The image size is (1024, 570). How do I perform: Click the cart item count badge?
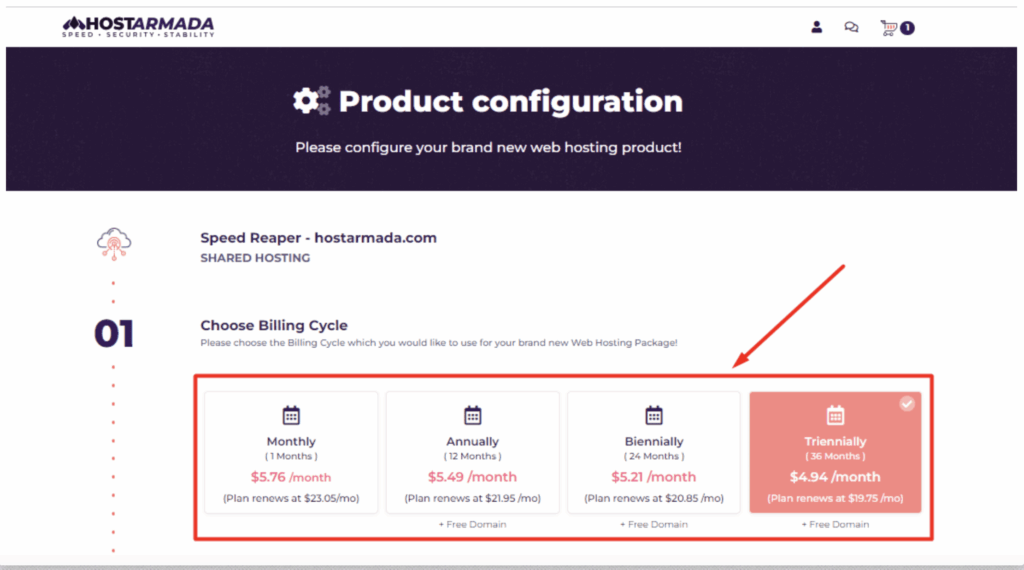point(907,28)
